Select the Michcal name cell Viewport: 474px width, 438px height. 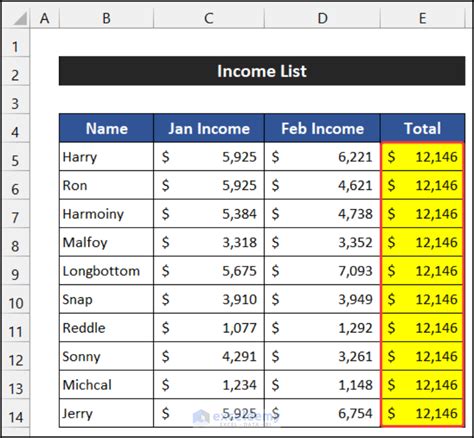tap(106, 385)
